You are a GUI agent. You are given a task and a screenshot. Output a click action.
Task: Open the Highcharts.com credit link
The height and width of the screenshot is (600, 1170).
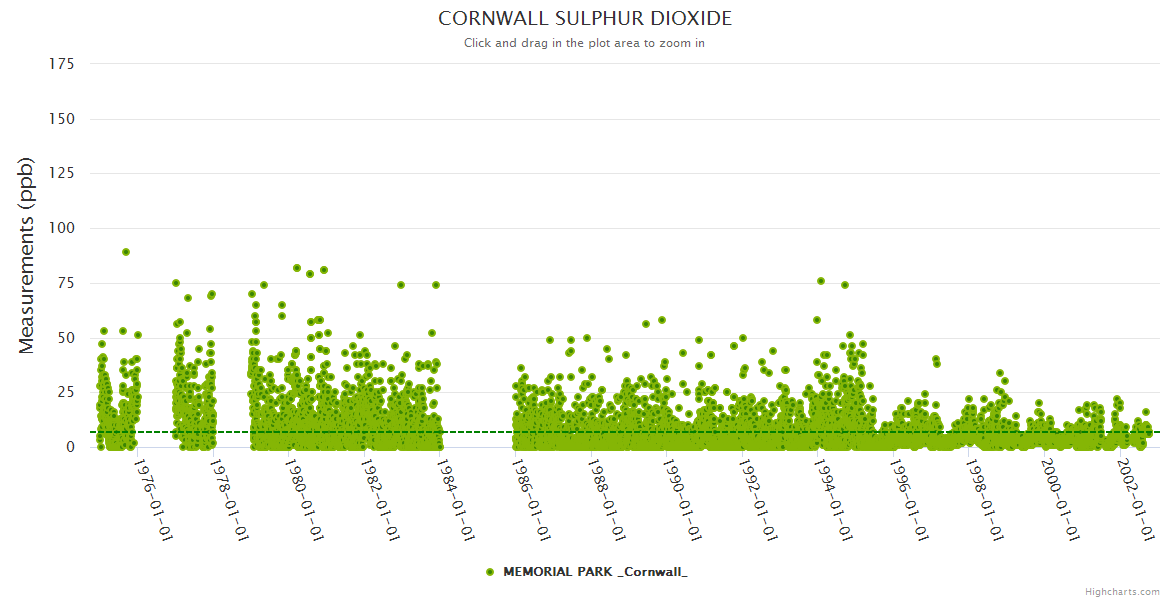tap(1122, 592)
